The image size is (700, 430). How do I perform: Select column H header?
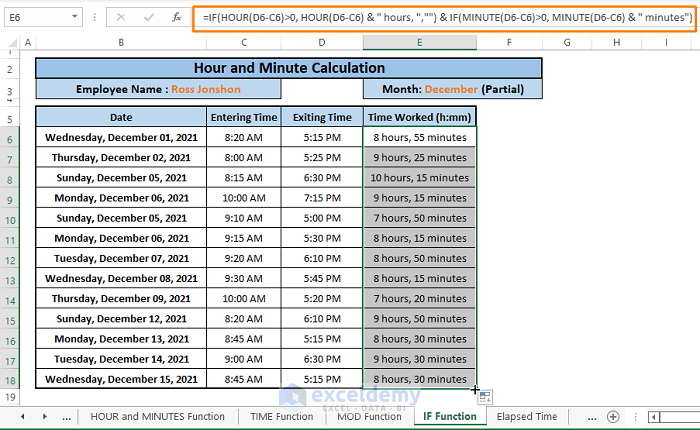pyautogui.click(x=617, y=43)
